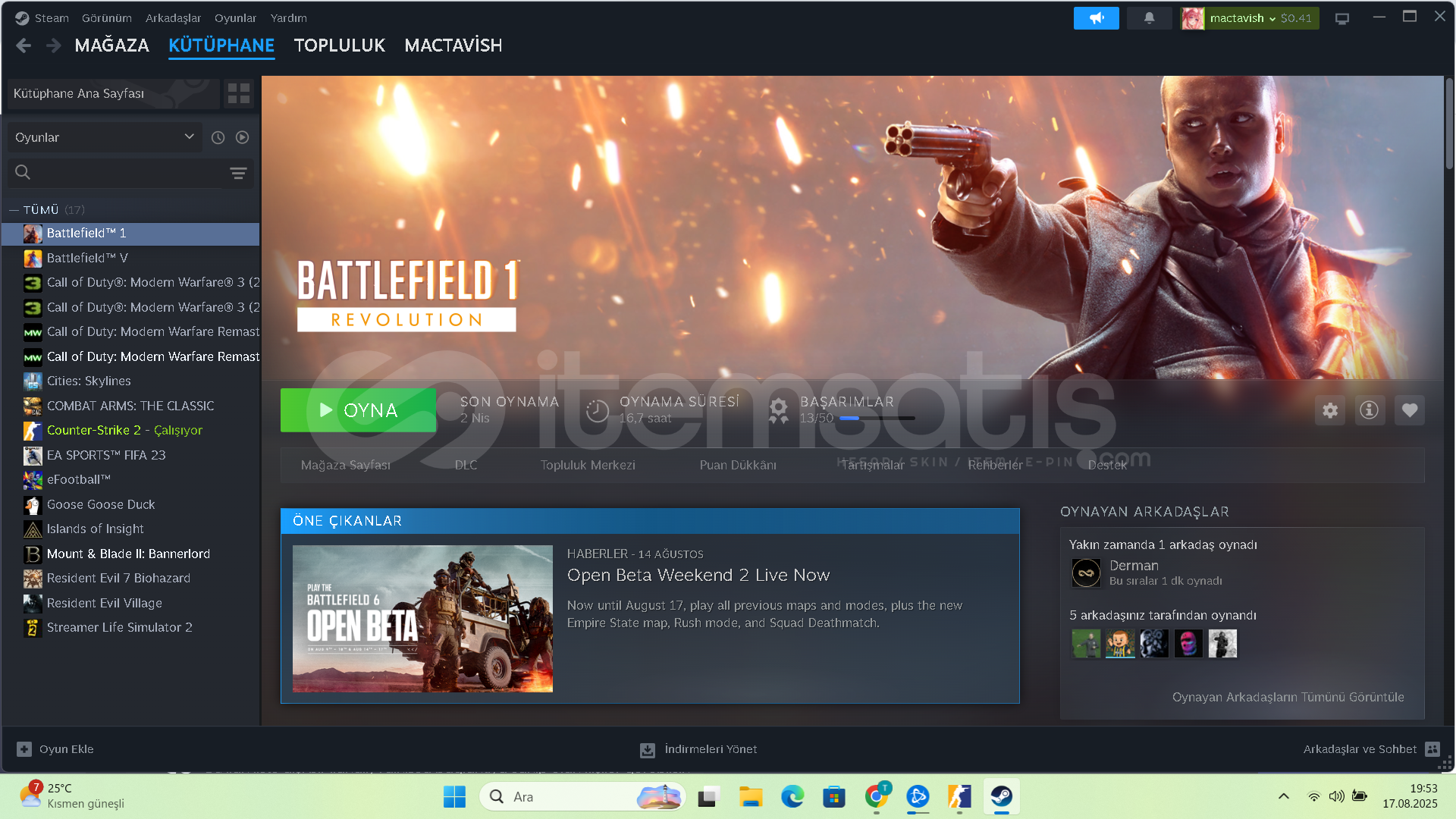
Task: Open the Yardım menu
Action: coord(289,18)
